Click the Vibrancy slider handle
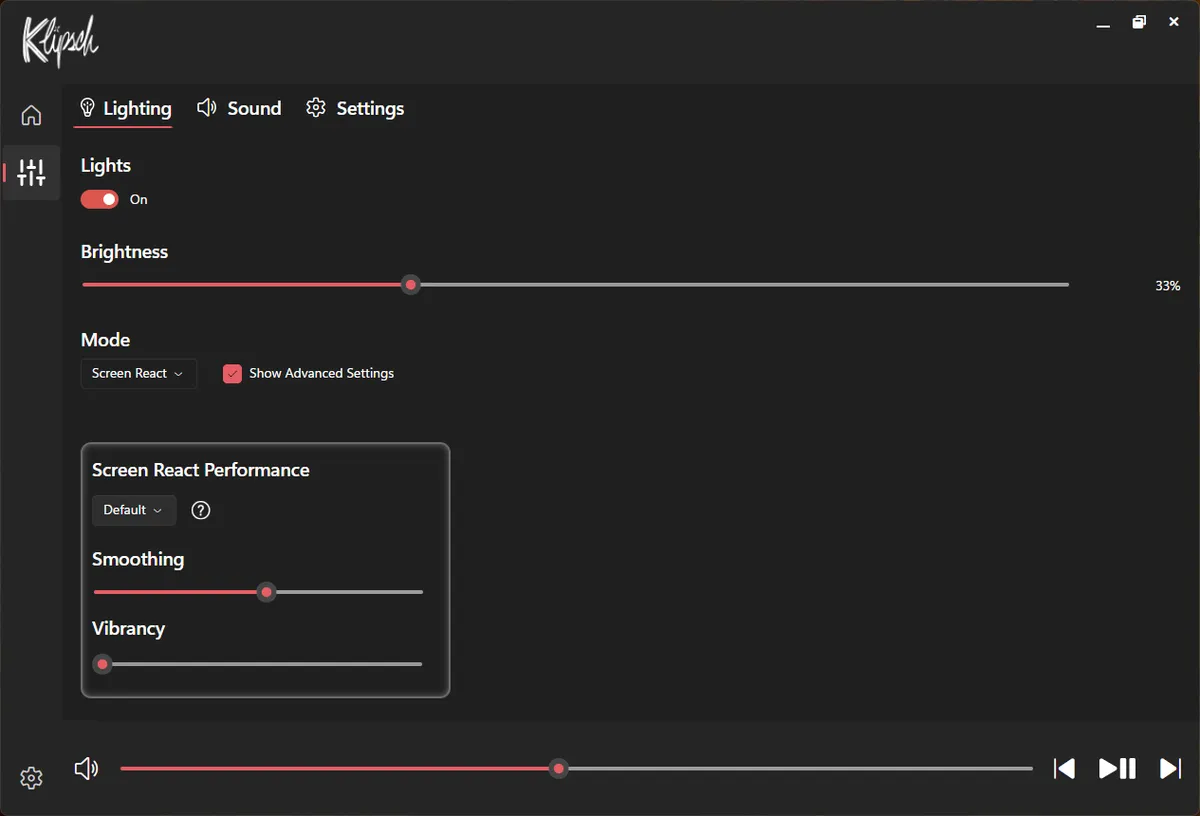The width and height of the screenshot is (1200, 816). pyautogui.click(x=102, y=664)
